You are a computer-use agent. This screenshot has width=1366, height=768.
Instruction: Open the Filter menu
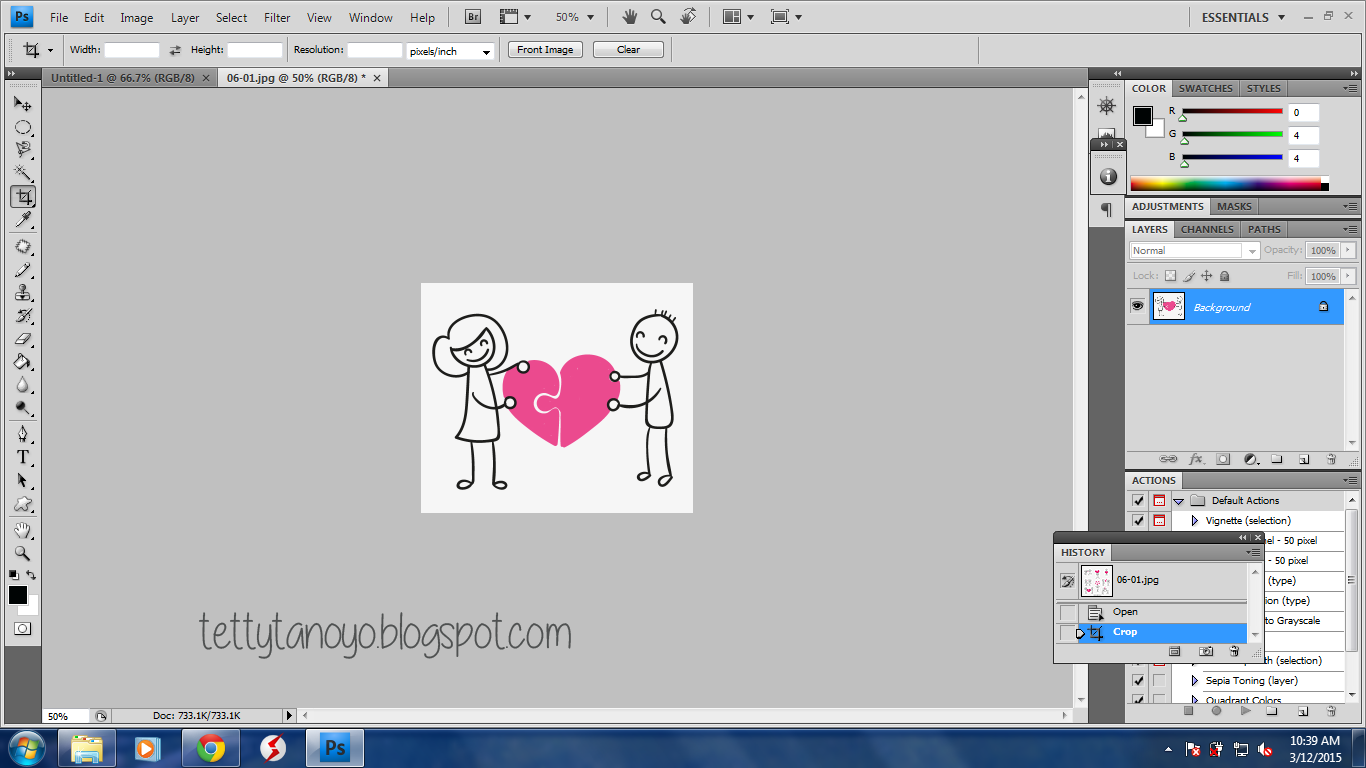pos(277,17)
